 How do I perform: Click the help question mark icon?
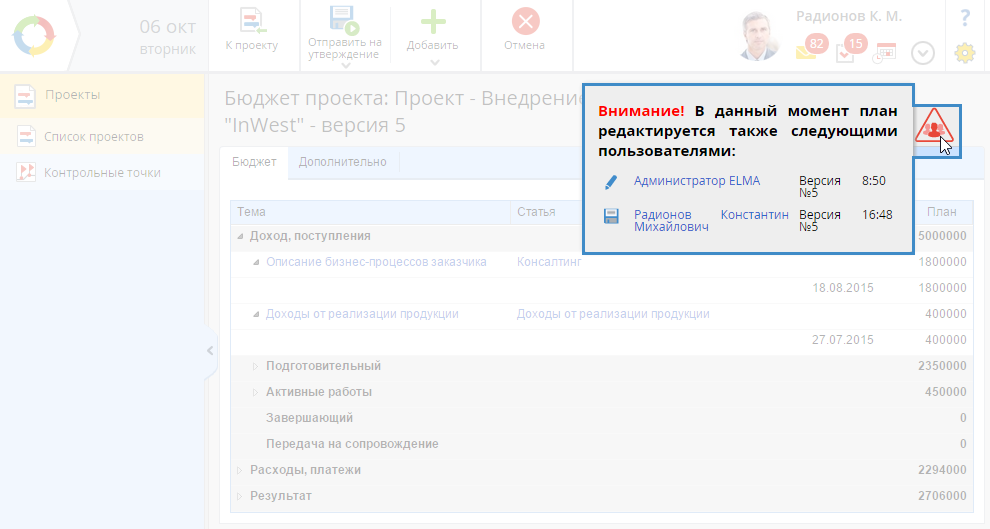coord(964,17)
